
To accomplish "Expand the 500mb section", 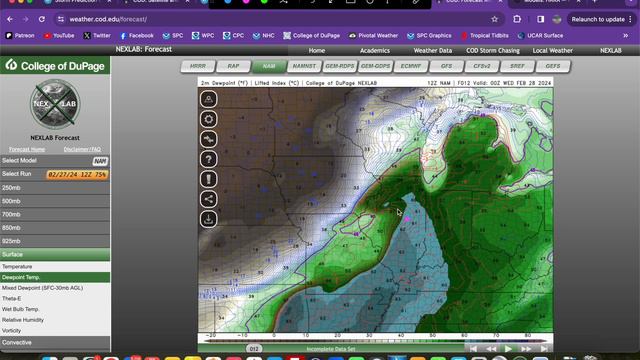I will click(55, 201).
